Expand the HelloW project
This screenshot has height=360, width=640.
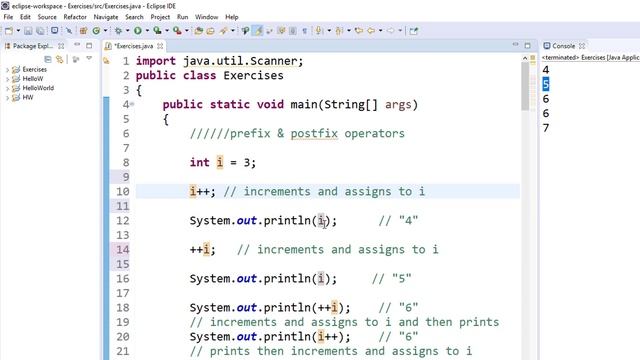[7, 79]
